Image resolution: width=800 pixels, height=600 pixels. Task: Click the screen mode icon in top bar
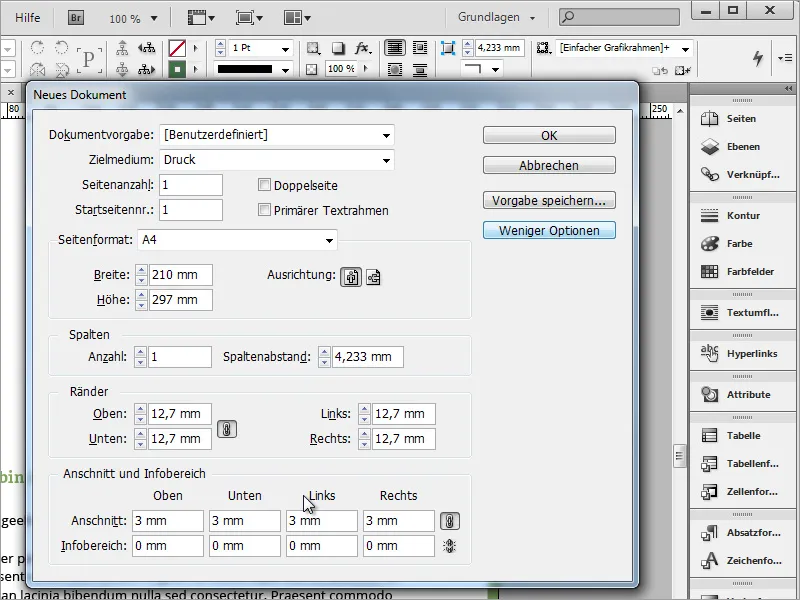pyautogui.click(x=249, y=18)
